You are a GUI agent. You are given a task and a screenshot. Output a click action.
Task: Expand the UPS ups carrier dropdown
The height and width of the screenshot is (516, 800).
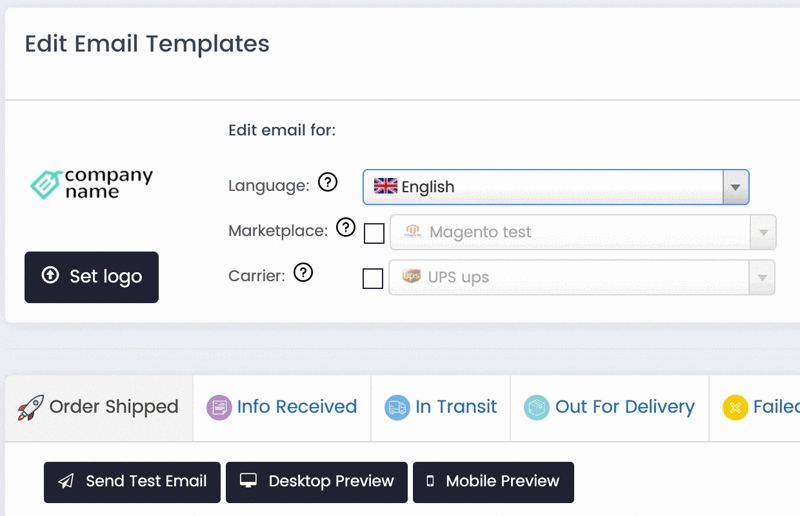[x=582, y=278]
